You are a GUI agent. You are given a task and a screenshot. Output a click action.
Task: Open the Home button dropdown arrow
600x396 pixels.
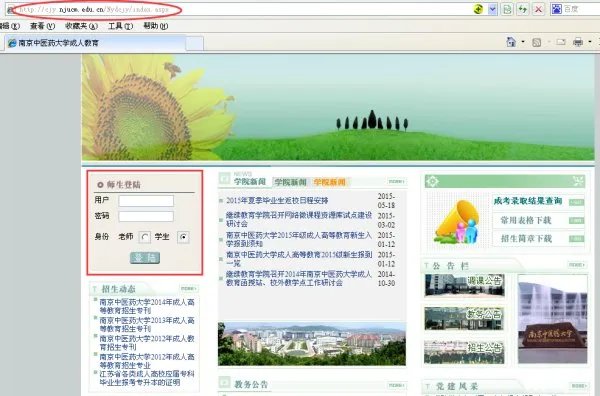point(523,42)
